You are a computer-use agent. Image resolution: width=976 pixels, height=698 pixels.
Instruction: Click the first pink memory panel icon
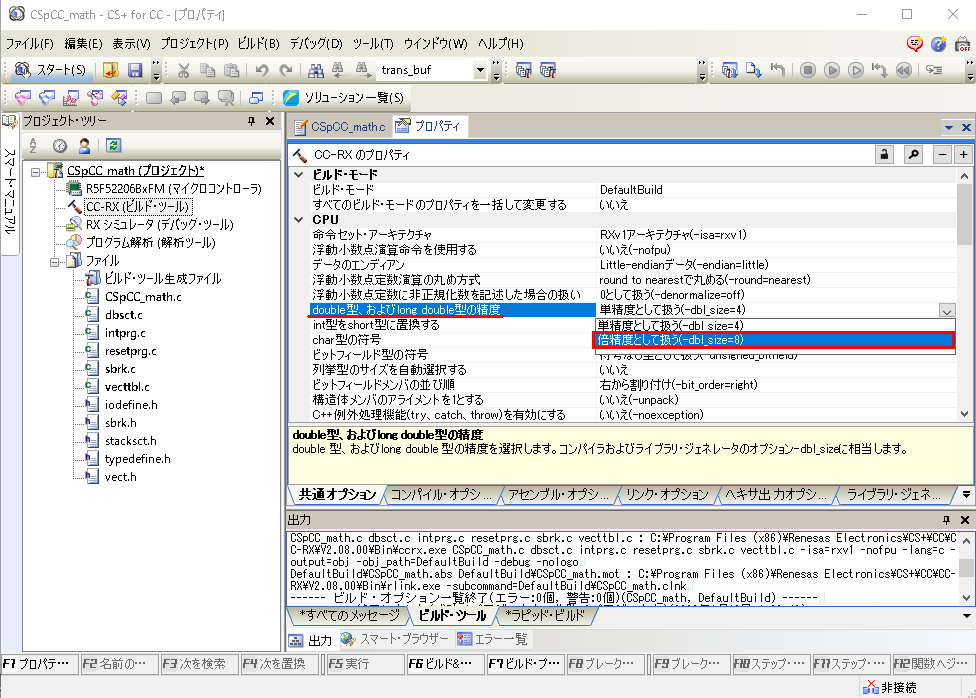click(23, 98)
